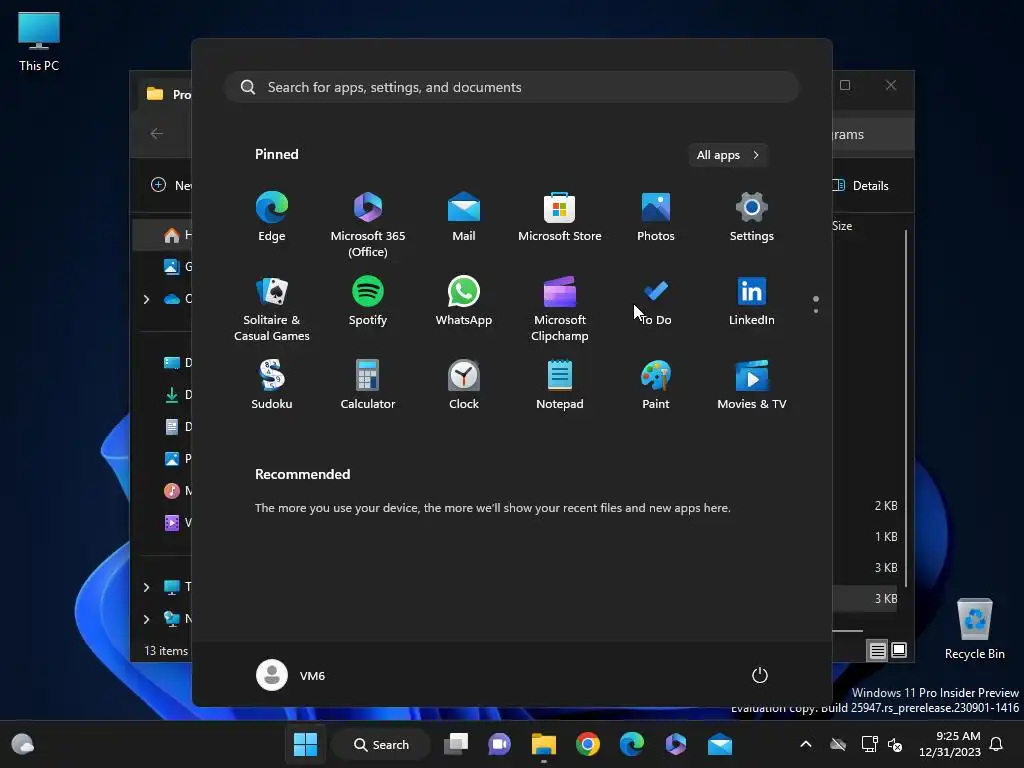Image resolution: width=1024 pixels, height=768 pixels.
Task: Show hidden system tray icons
Action: [806, 744]
